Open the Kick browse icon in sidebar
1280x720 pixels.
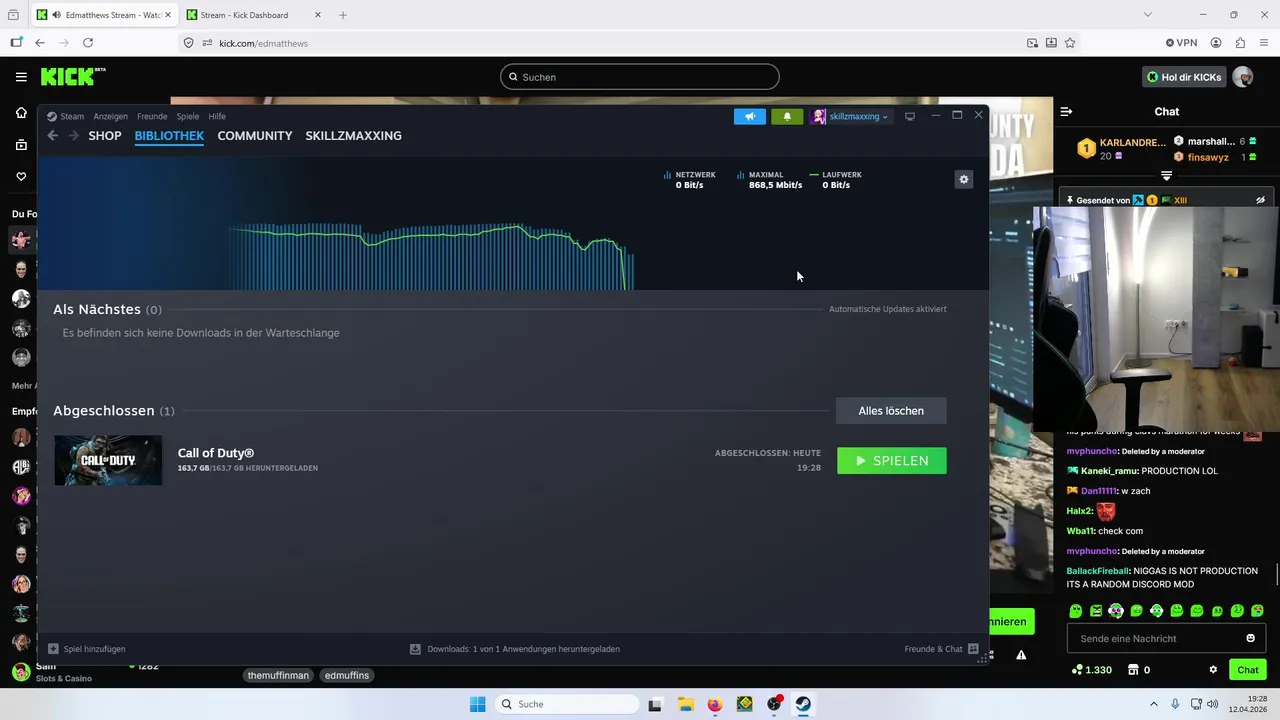coord(21,145)
